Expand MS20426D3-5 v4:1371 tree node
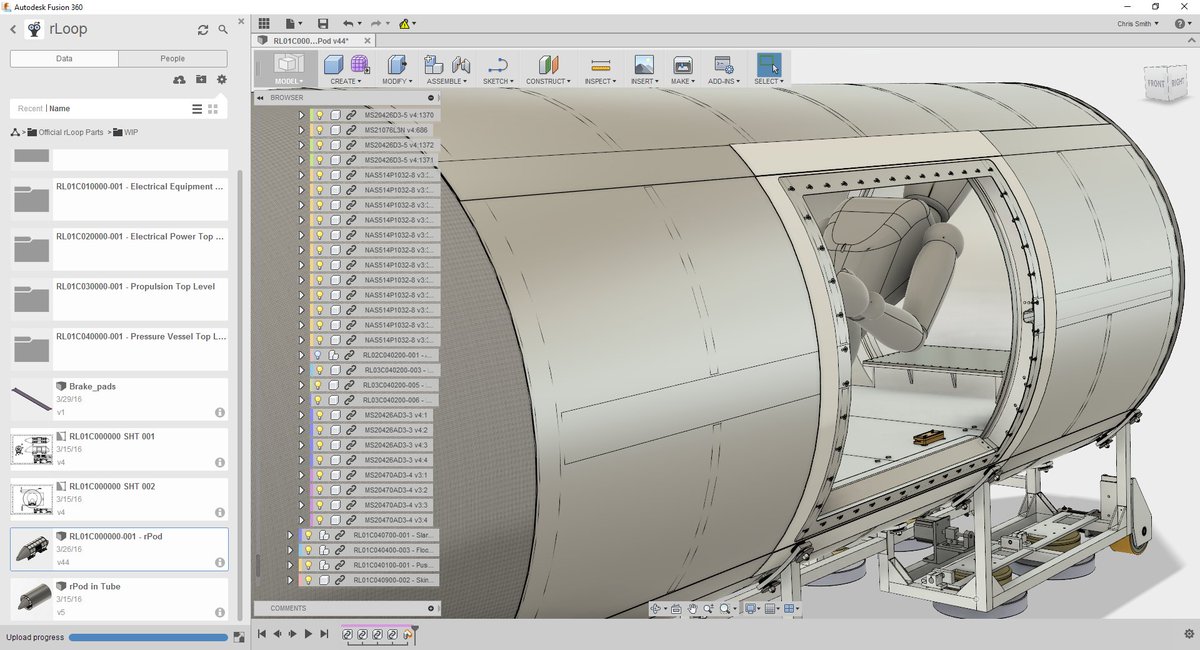 pos(302,160)
